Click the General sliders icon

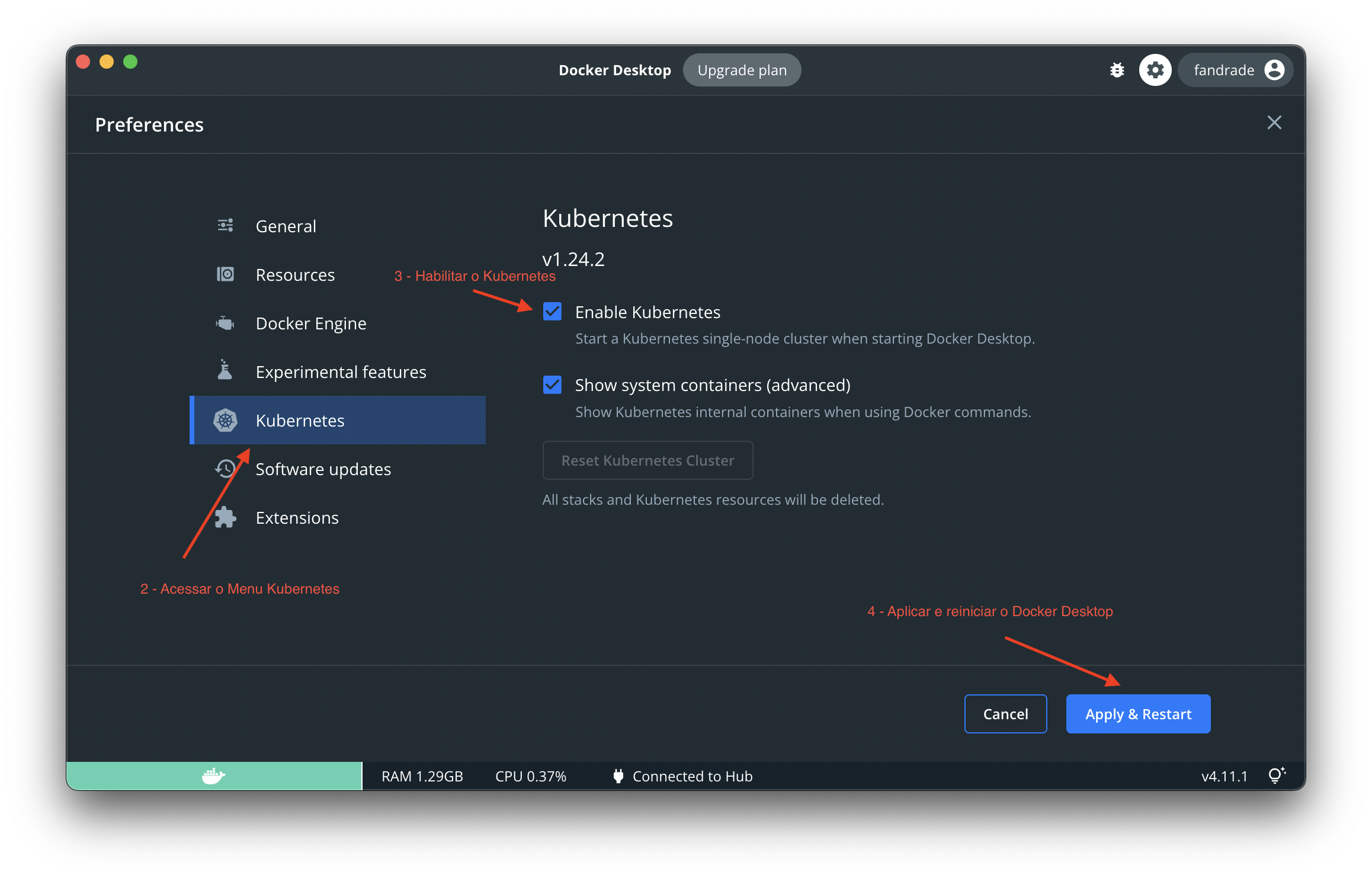(225, 225)
